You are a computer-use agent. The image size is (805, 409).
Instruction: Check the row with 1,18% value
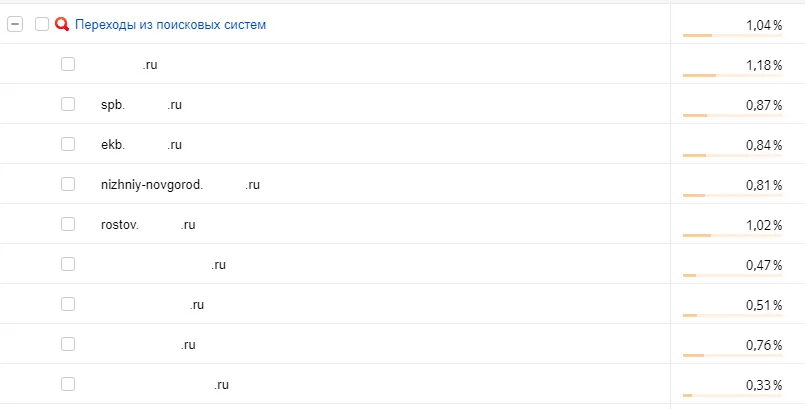[68, 64]
